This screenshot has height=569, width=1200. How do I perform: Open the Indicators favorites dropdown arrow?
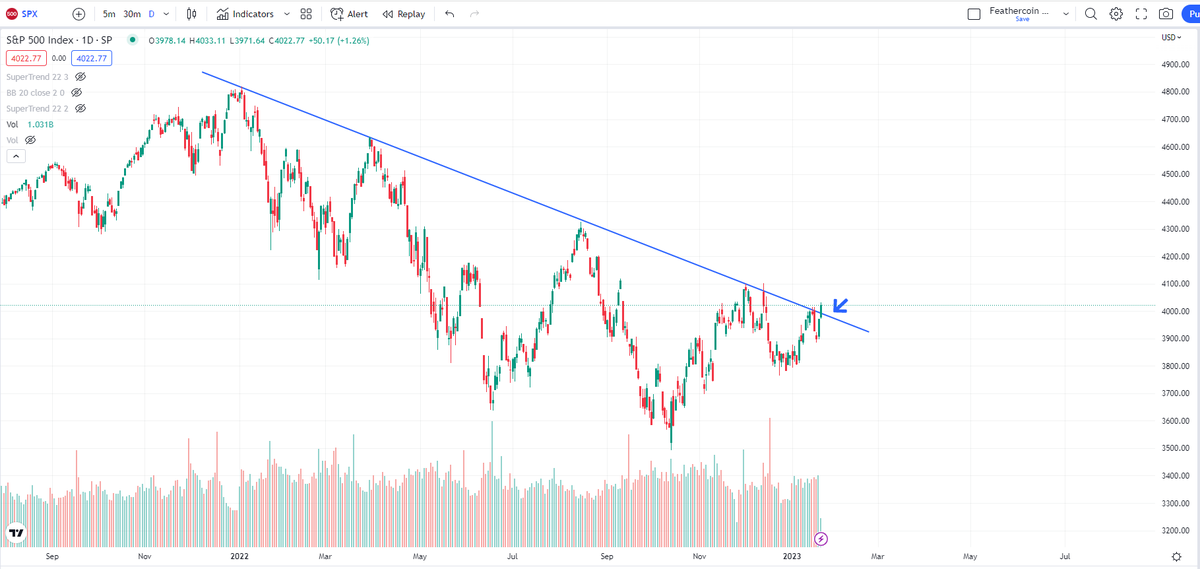(287, 14)
